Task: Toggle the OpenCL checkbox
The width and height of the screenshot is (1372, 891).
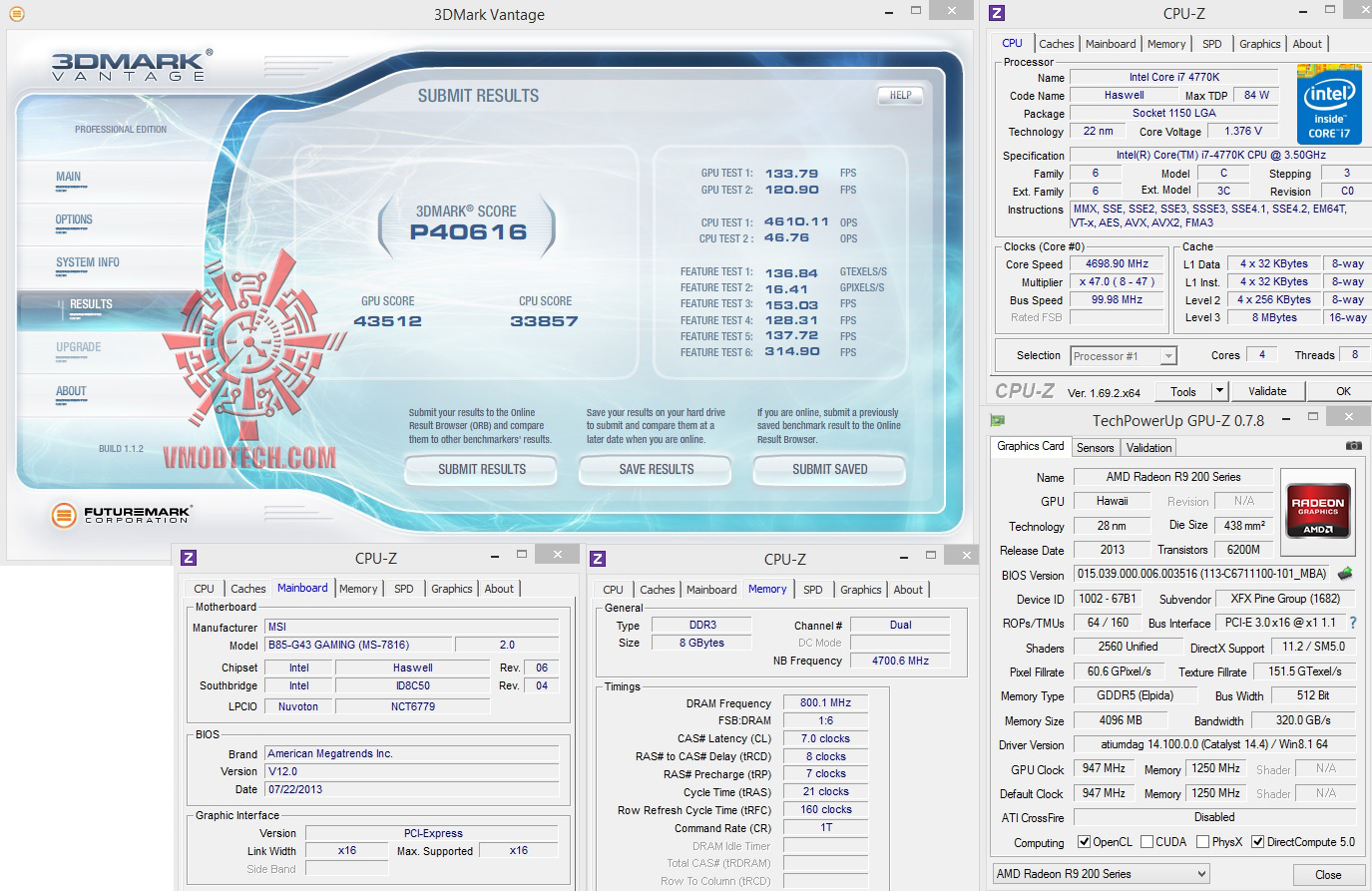Action: [x=1084, y=842]
